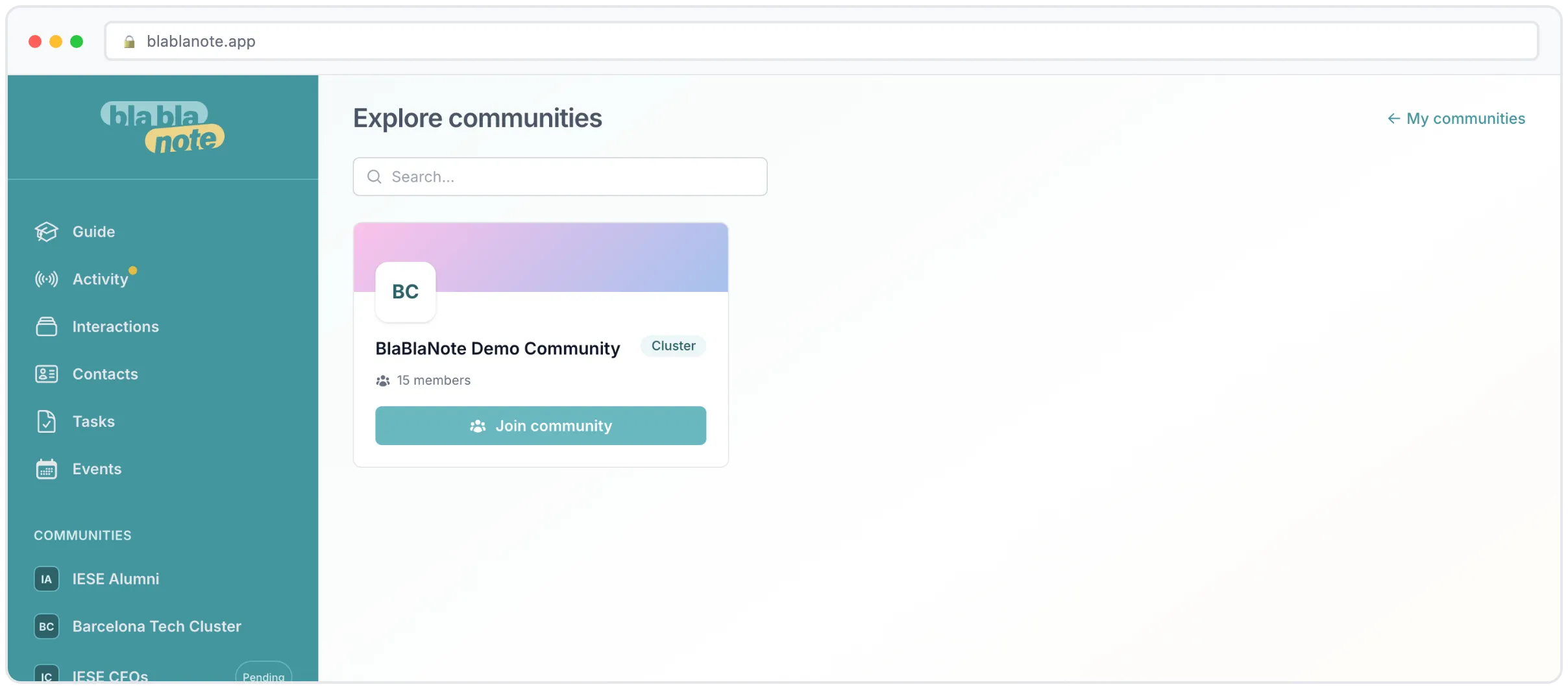The image size is (1568, 689).
Task: Return to My communities
Action: tap(1456, 119)
